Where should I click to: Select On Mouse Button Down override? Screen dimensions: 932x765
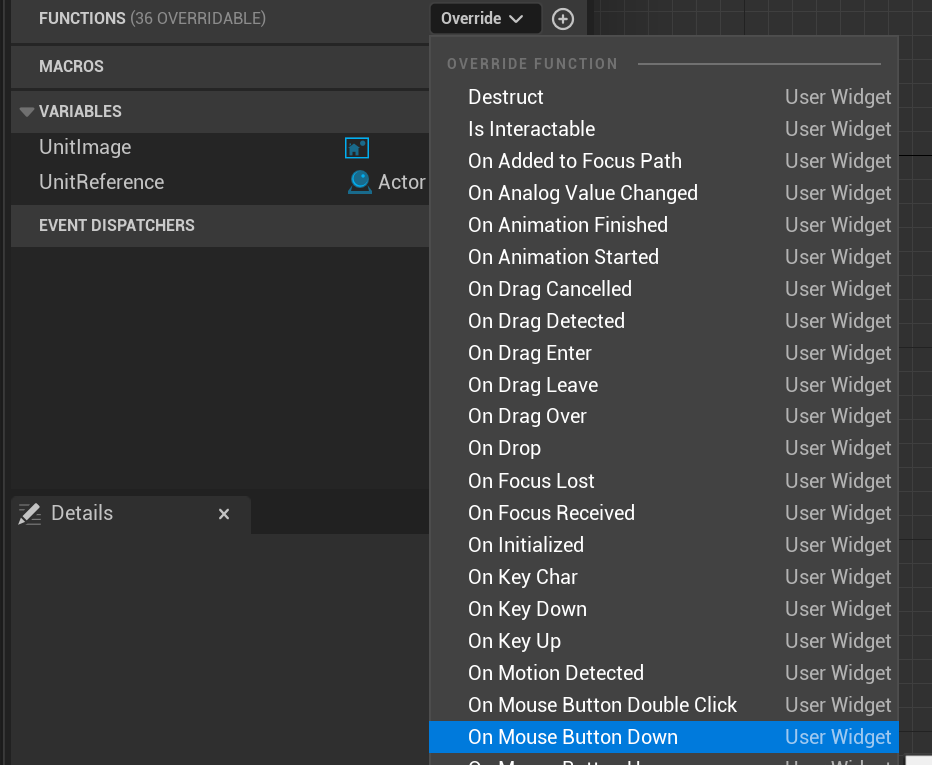573,737
